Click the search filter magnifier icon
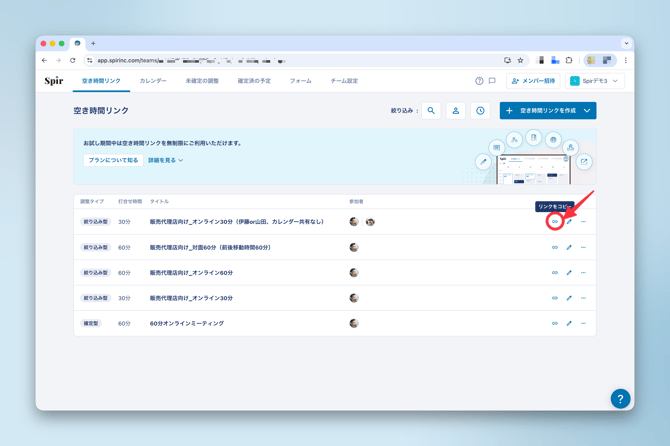 (431, 111)
